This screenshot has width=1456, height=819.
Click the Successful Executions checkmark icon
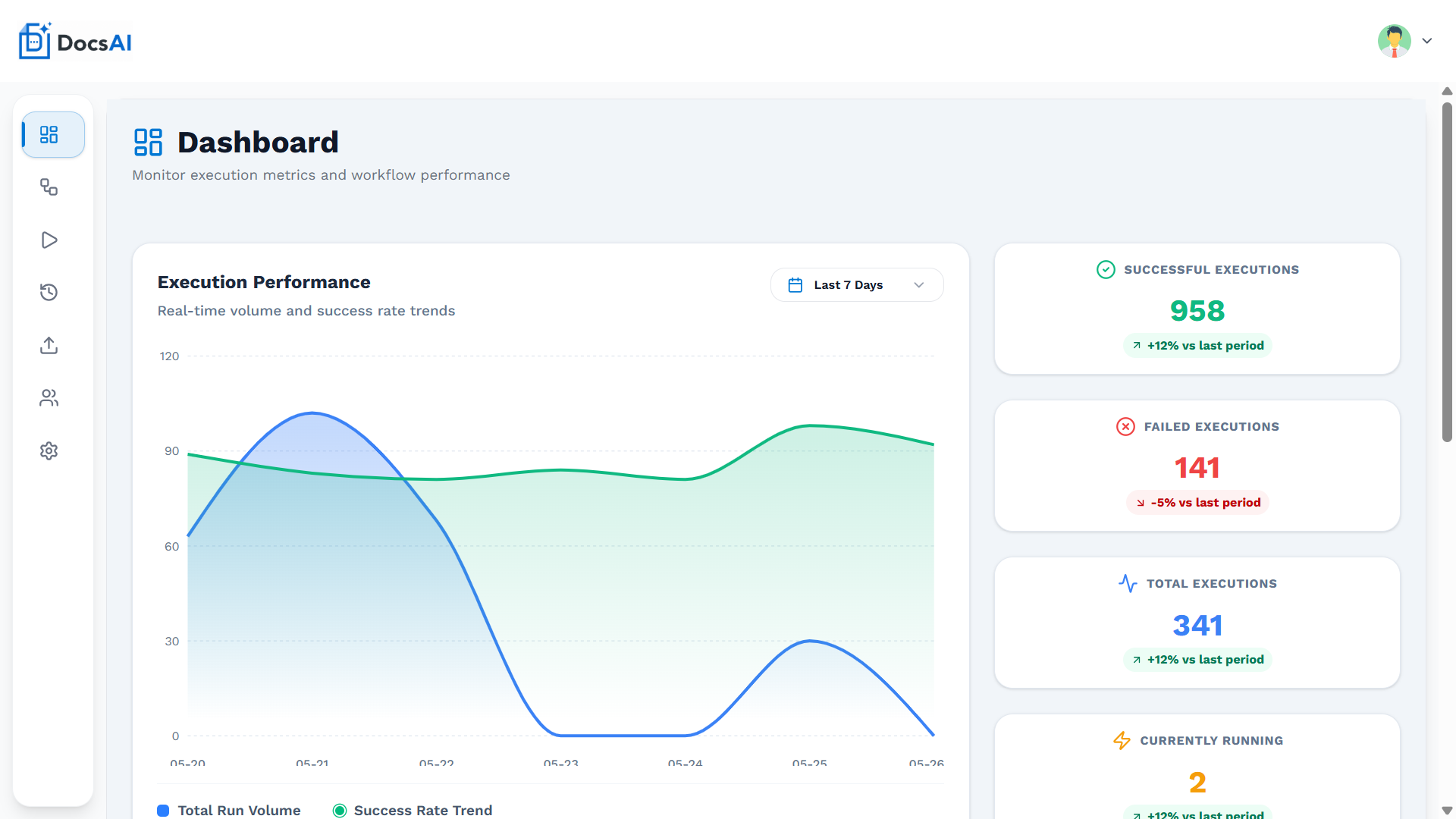(x=1106, y=270)
